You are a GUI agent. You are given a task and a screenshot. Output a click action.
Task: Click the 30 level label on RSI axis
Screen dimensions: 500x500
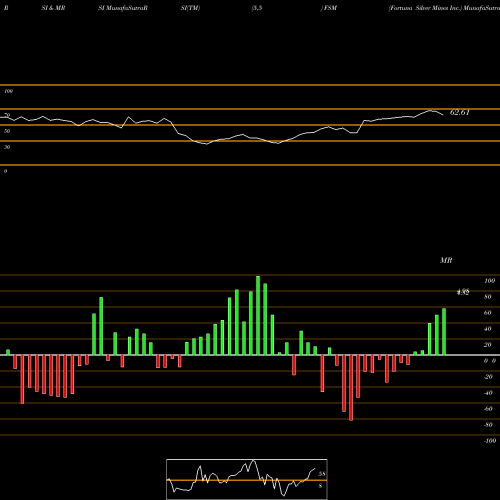(x=7, y=147)
